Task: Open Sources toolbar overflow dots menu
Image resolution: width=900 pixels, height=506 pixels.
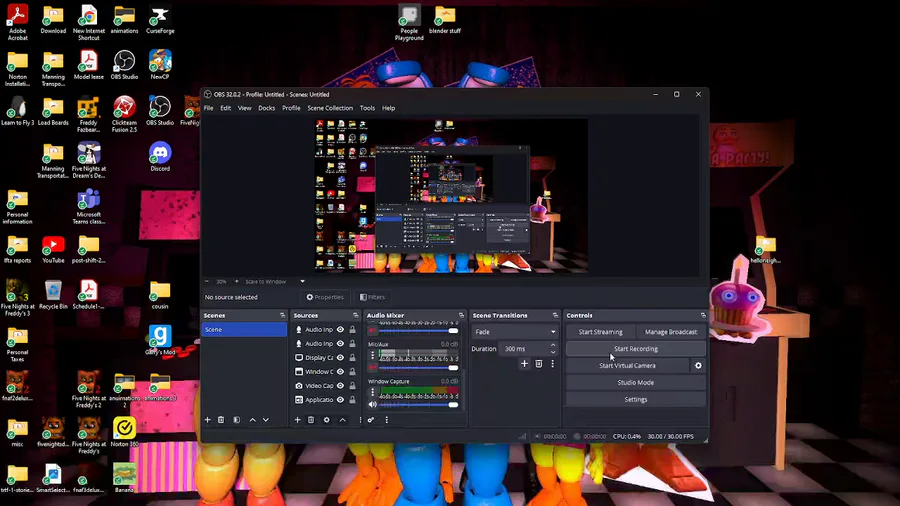Action: pos(360,420)
